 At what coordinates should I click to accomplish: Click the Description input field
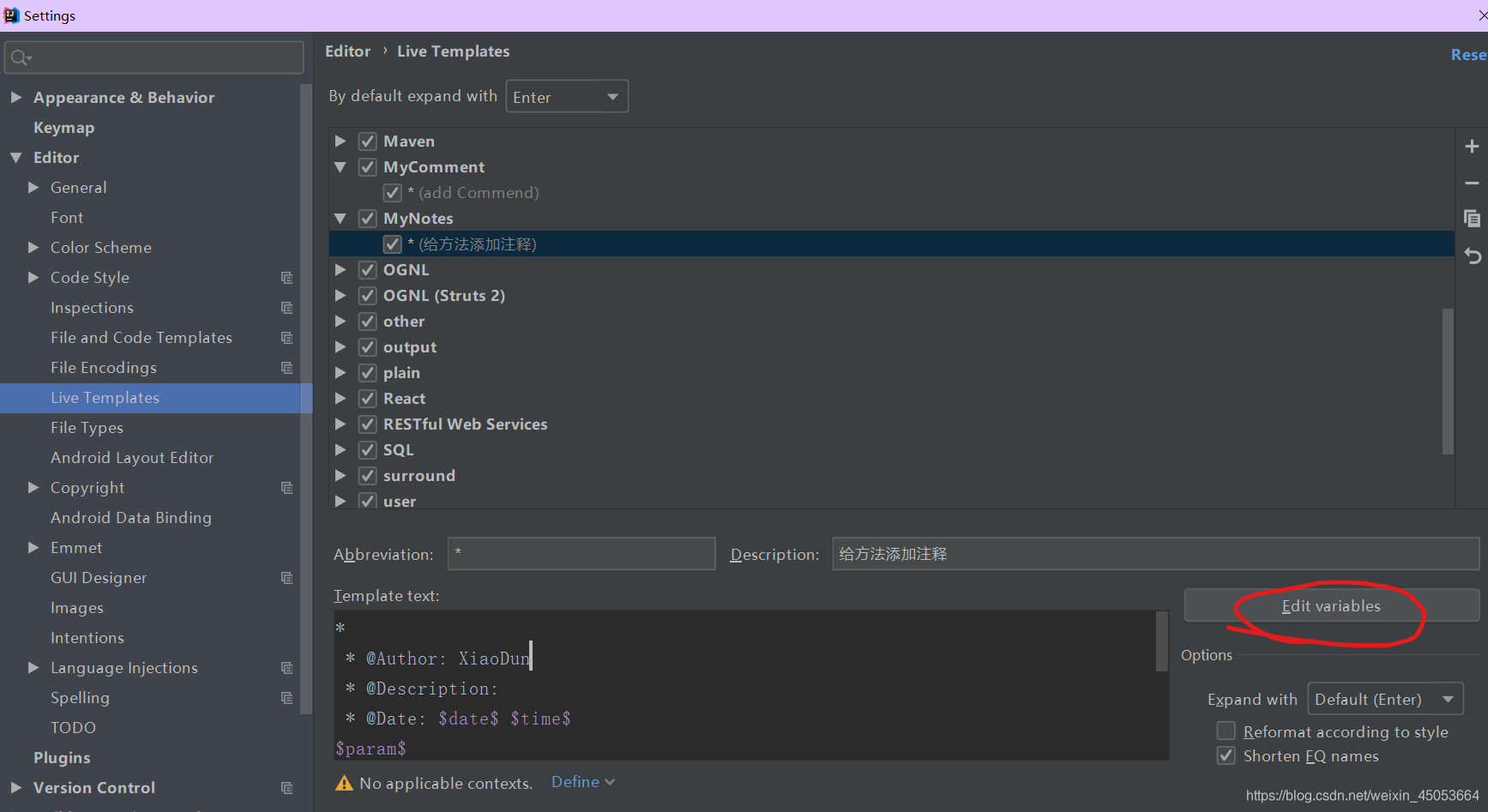pos(1155,554)
